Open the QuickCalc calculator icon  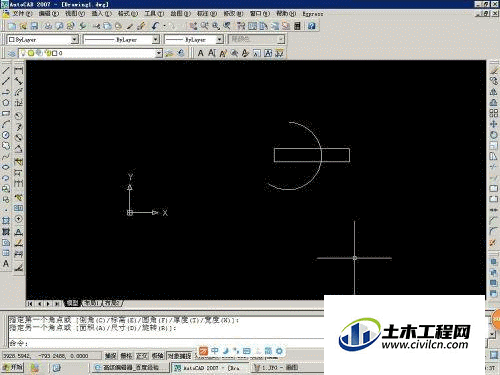tap(297, 26)
